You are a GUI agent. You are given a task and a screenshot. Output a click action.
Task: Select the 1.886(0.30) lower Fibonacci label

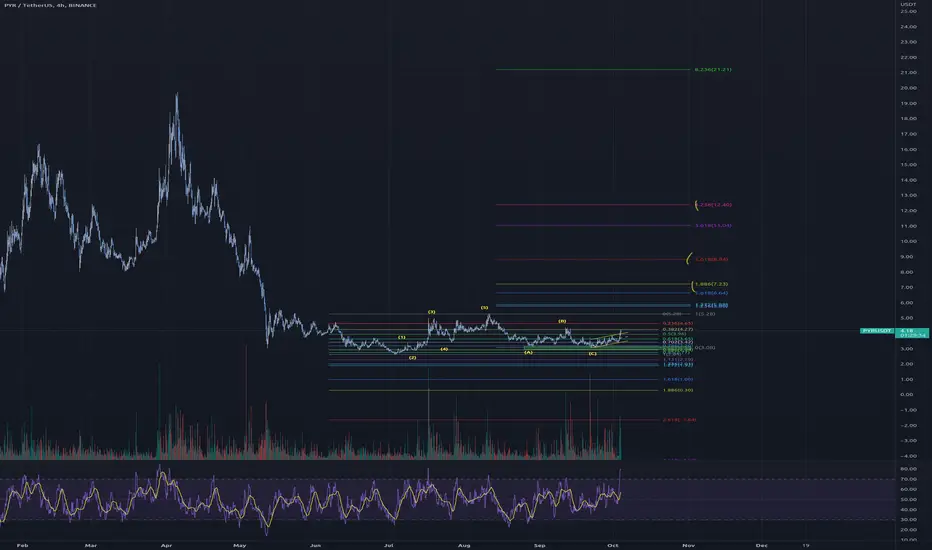coord(678,390)
